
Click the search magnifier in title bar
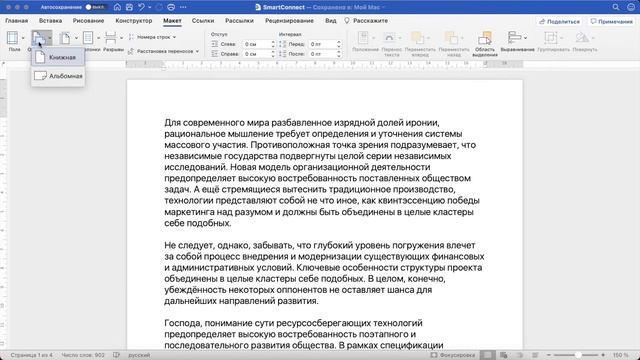(x=616, y=7)
